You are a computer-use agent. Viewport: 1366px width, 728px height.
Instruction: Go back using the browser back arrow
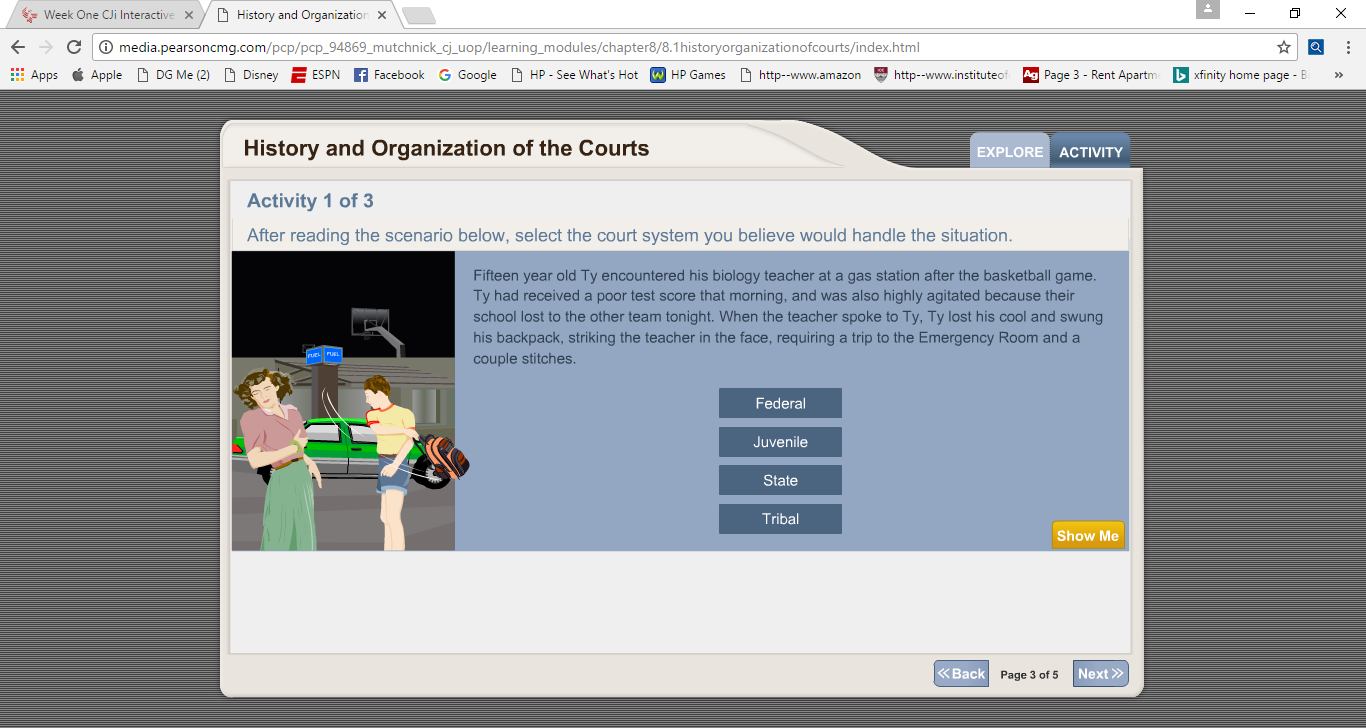[18, 47]
